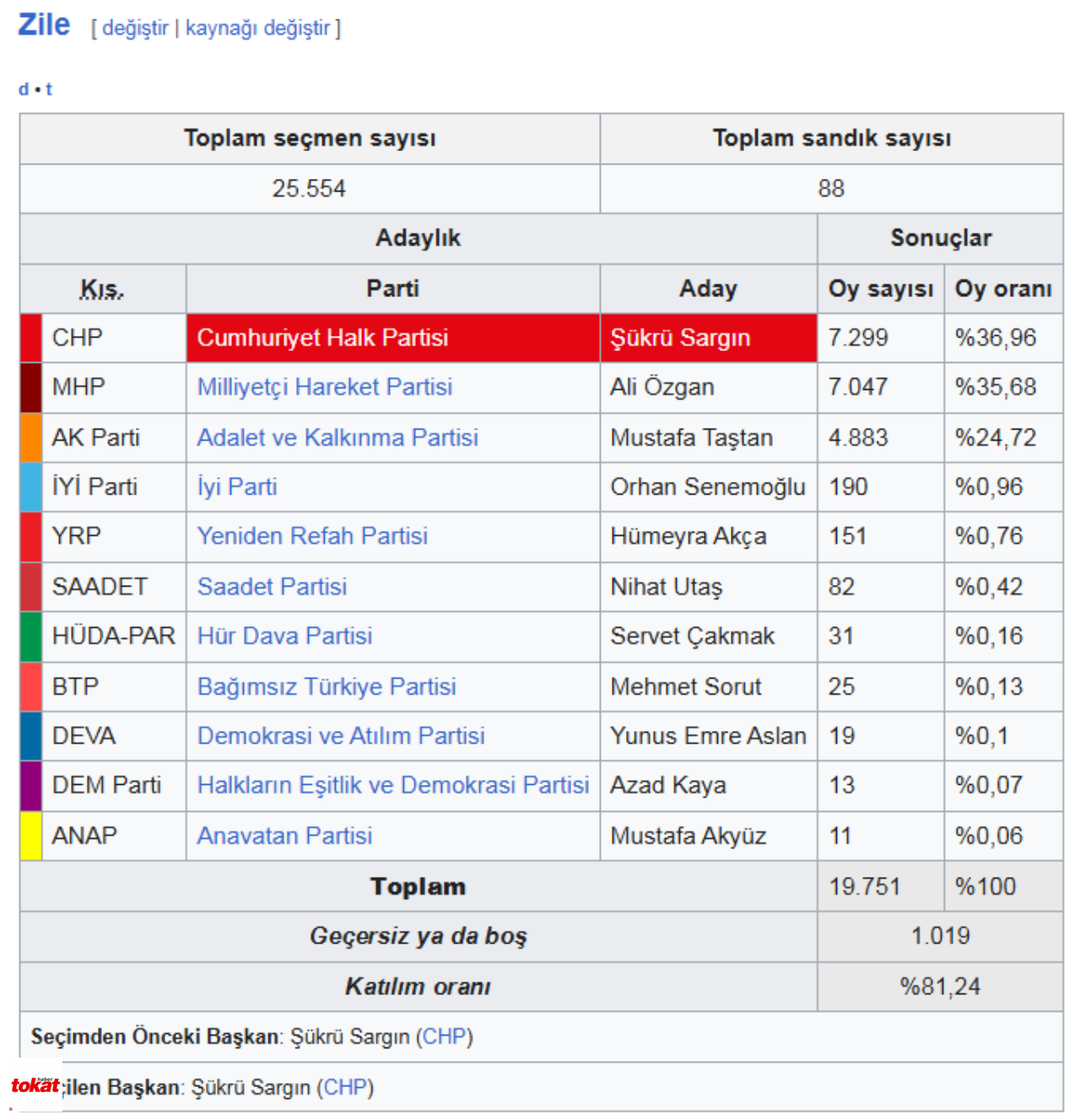This screenshot has width=1080, height=1120.
Task: Click the 'kaynağı değiştir' link
Action: click(x=257, y=28)
